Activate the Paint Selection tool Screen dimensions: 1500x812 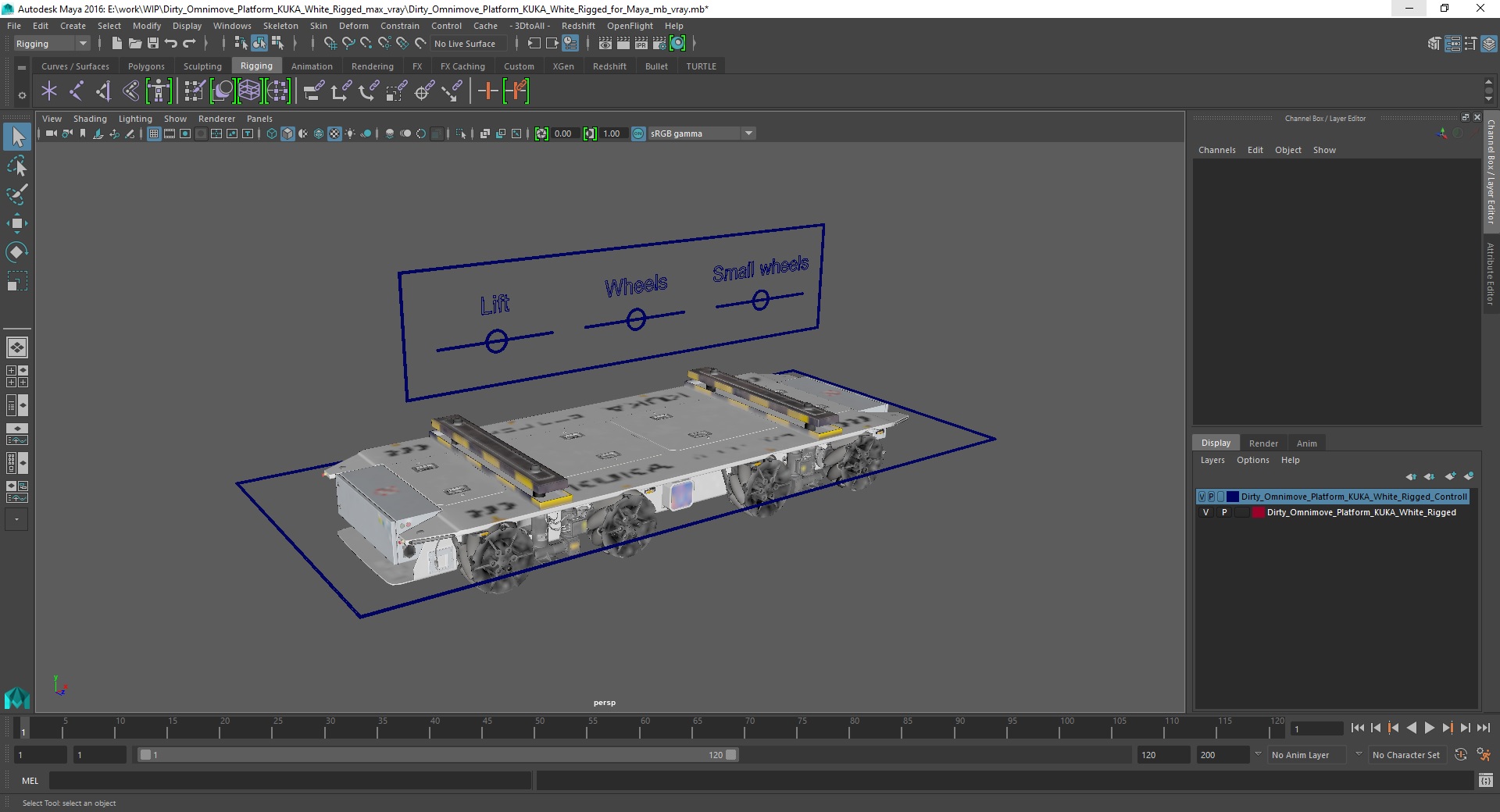17,194
